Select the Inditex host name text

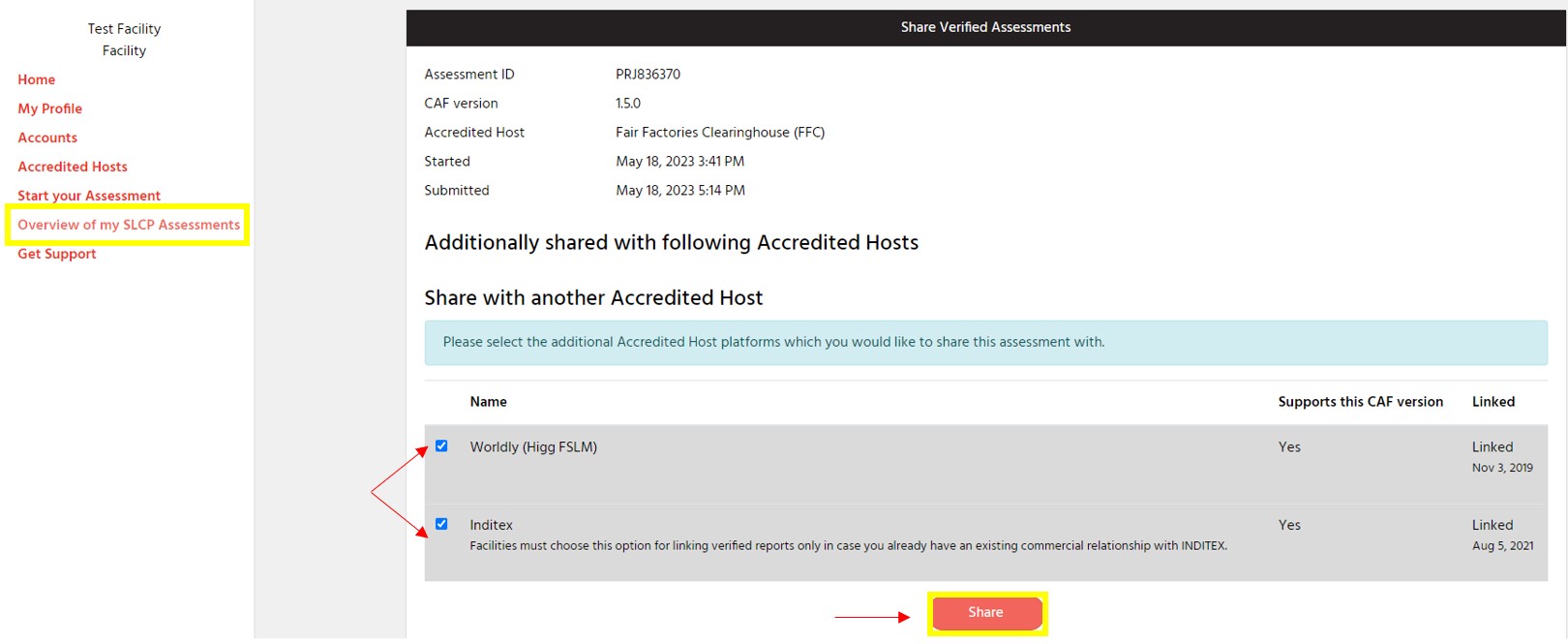pos(492,525)
